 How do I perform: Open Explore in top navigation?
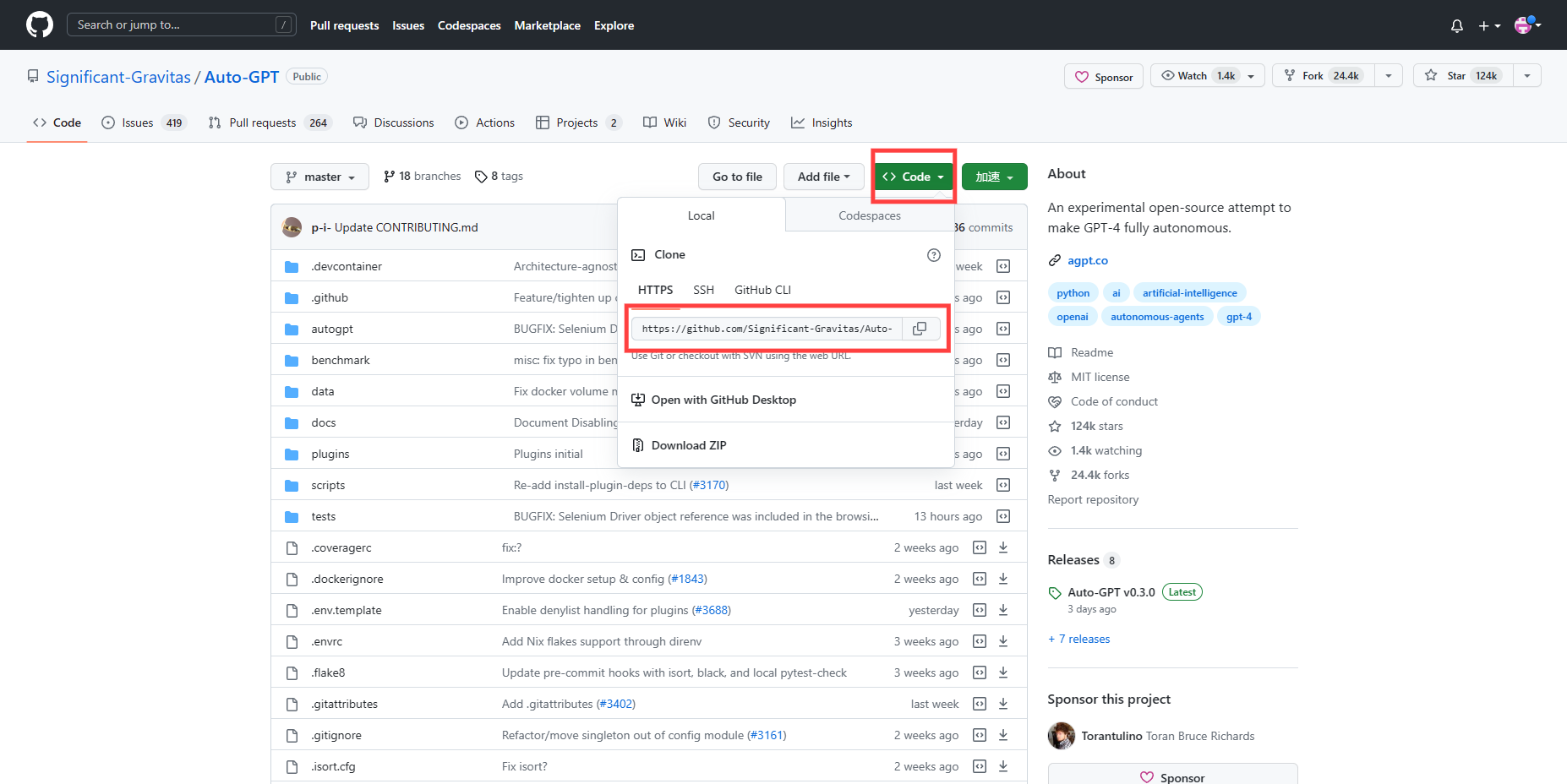click(x=614, y=25)
